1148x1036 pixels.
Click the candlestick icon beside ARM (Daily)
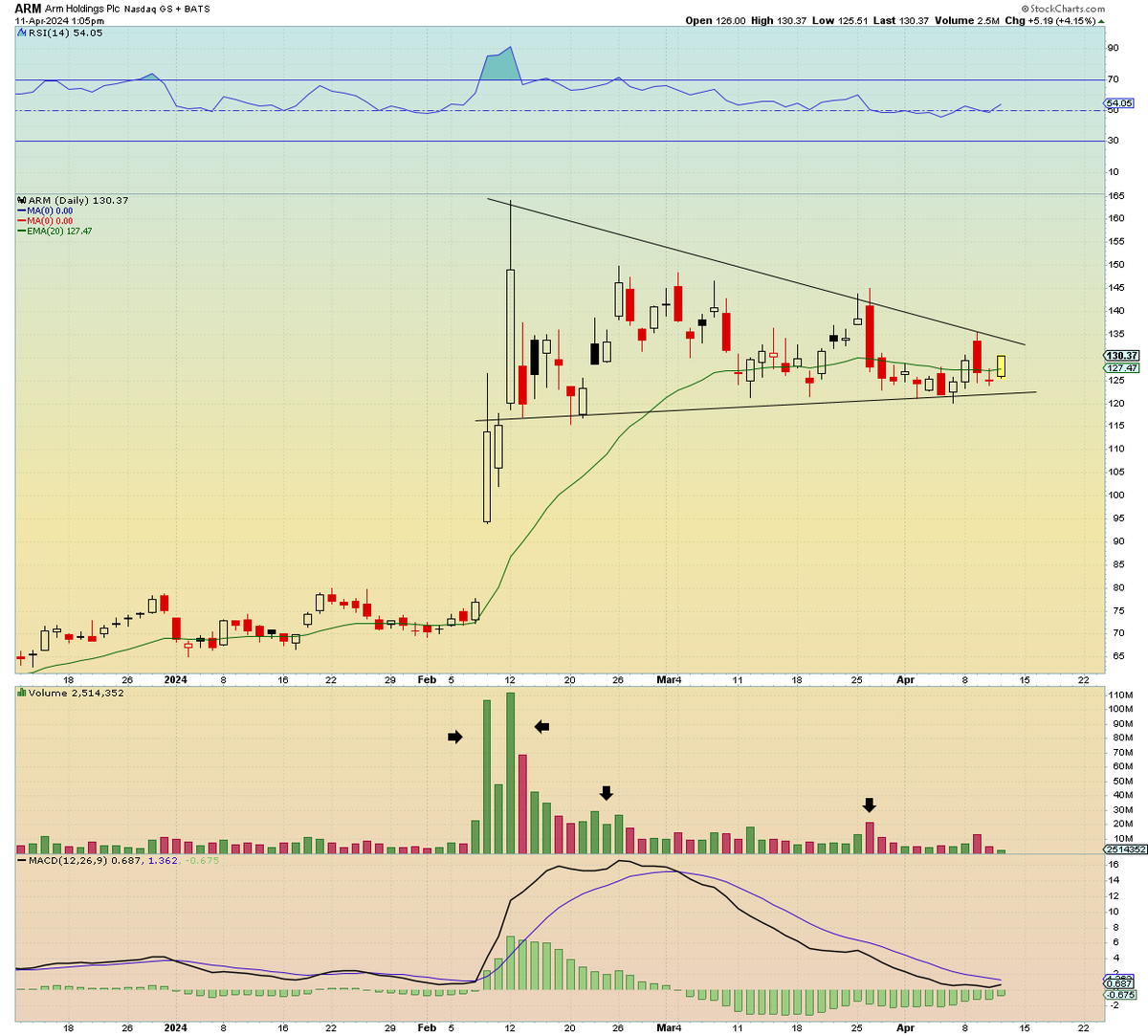pyautogui.click(x=21, y=202)
